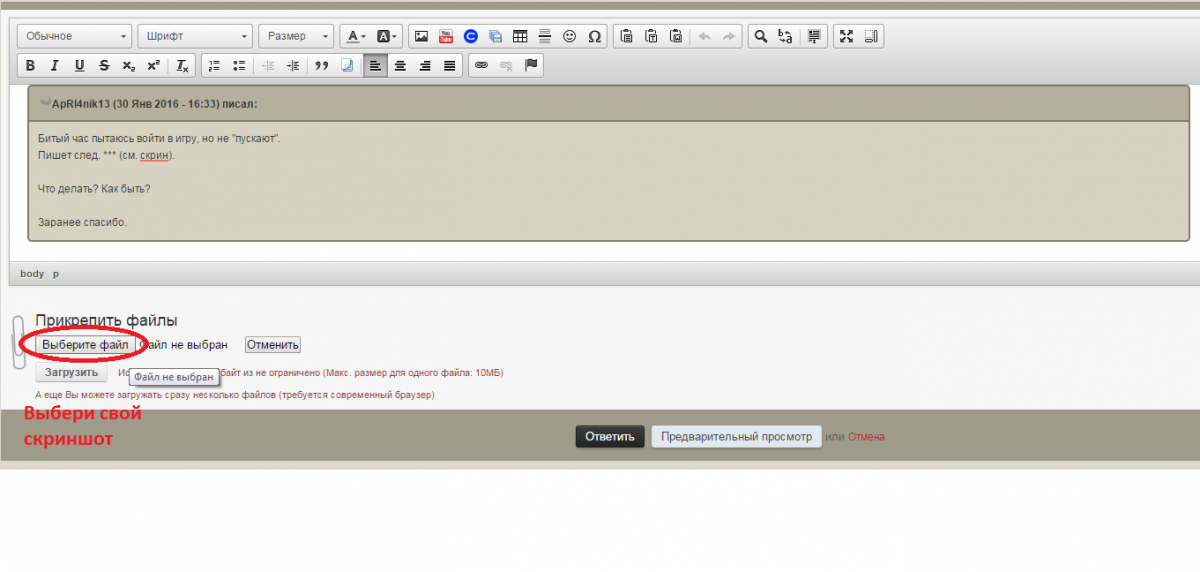This screenshot has height=572, width=1200.
Task: Enable left text alignment
Action: [x=375, y=66]
